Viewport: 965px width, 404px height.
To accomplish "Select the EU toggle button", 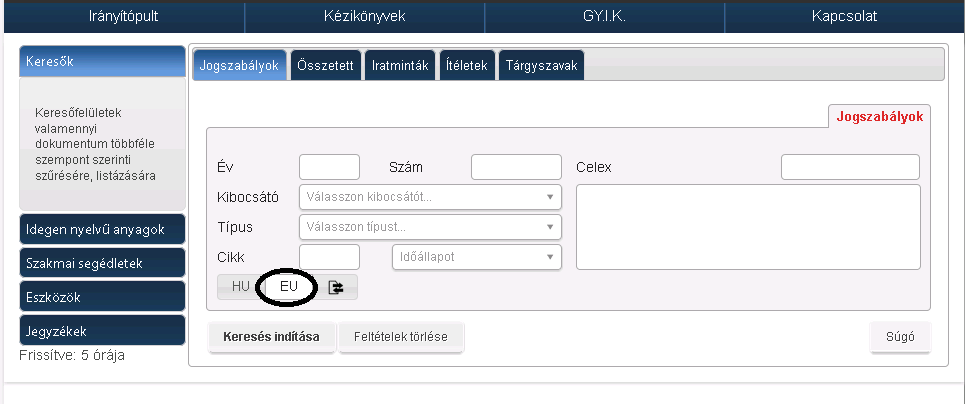I will coord(289,287).
